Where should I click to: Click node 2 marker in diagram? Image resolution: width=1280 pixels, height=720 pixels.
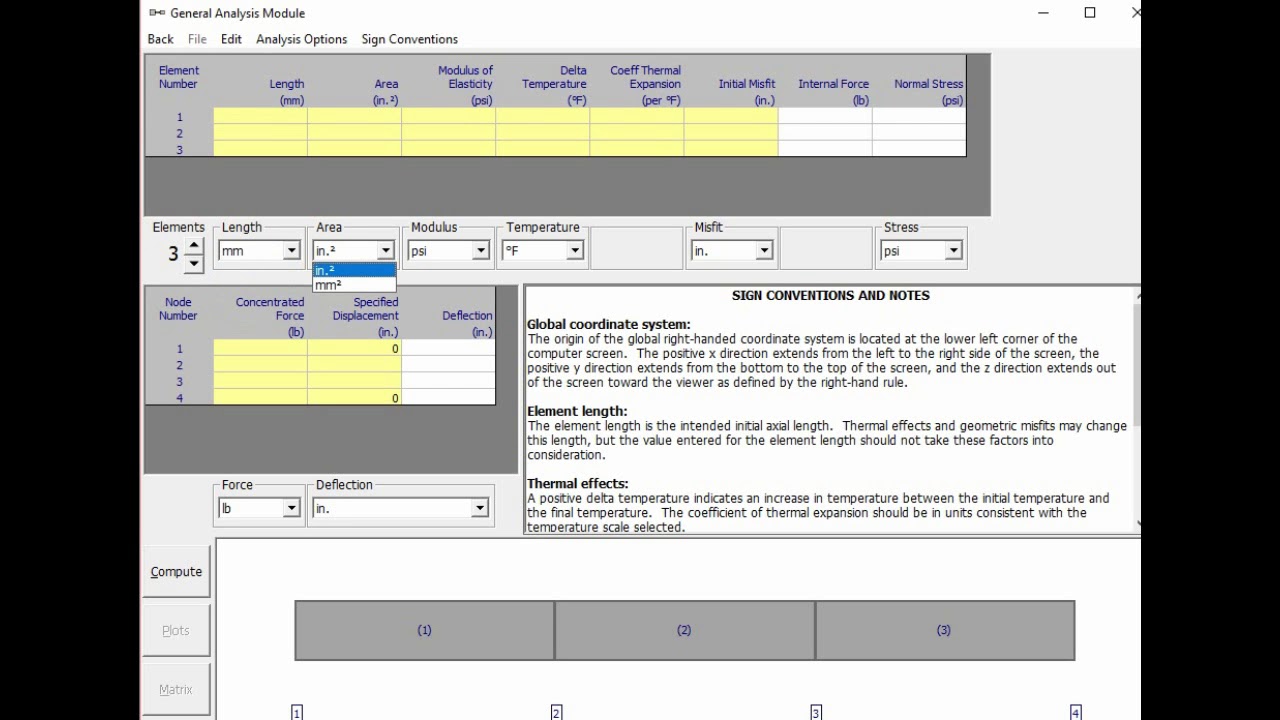556,712
